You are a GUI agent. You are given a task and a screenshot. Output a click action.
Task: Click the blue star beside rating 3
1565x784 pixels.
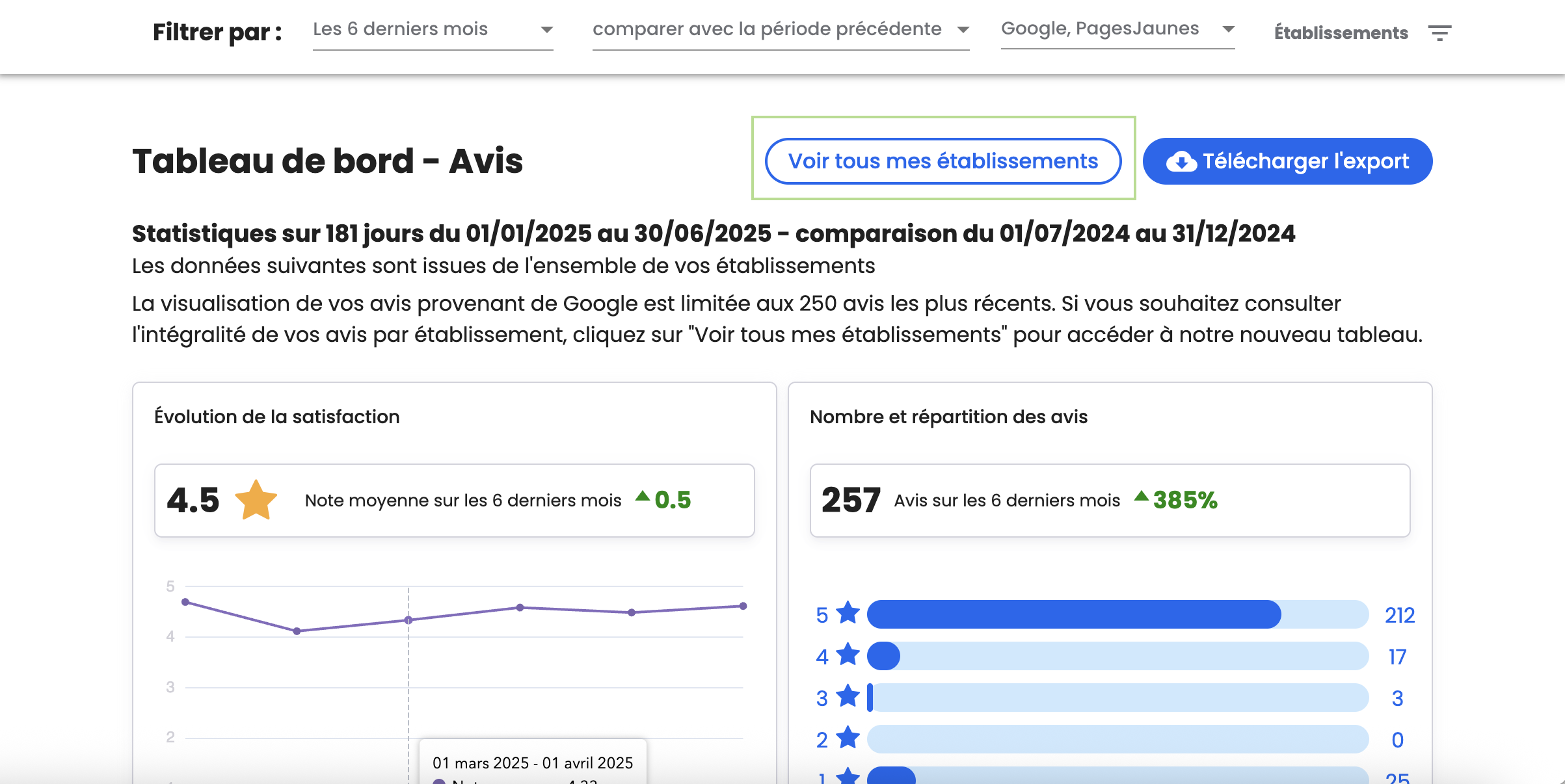pyautogui.click(x=848, y=696)
